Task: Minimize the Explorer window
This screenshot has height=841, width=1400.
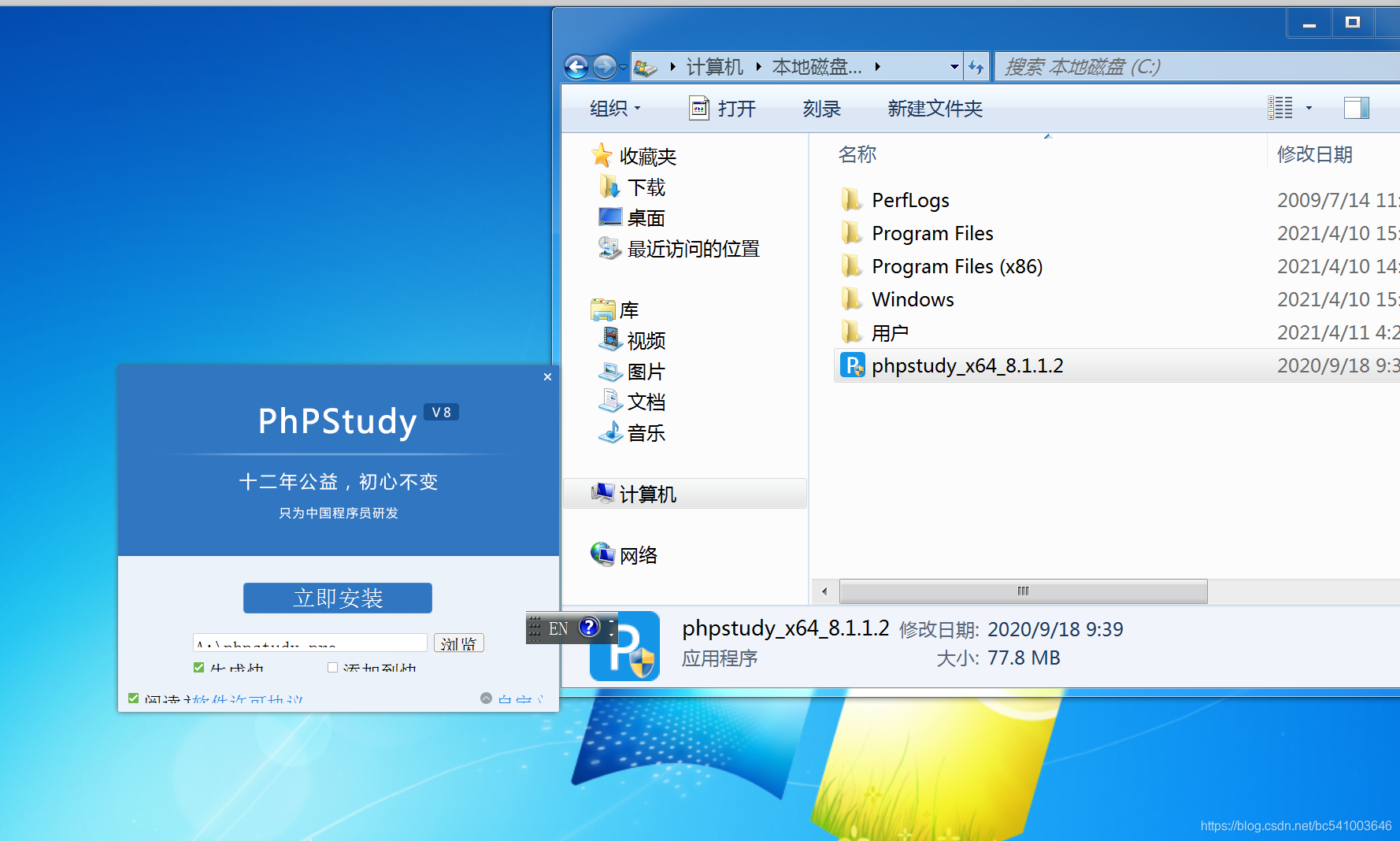Action: [x=1309, y=24]
